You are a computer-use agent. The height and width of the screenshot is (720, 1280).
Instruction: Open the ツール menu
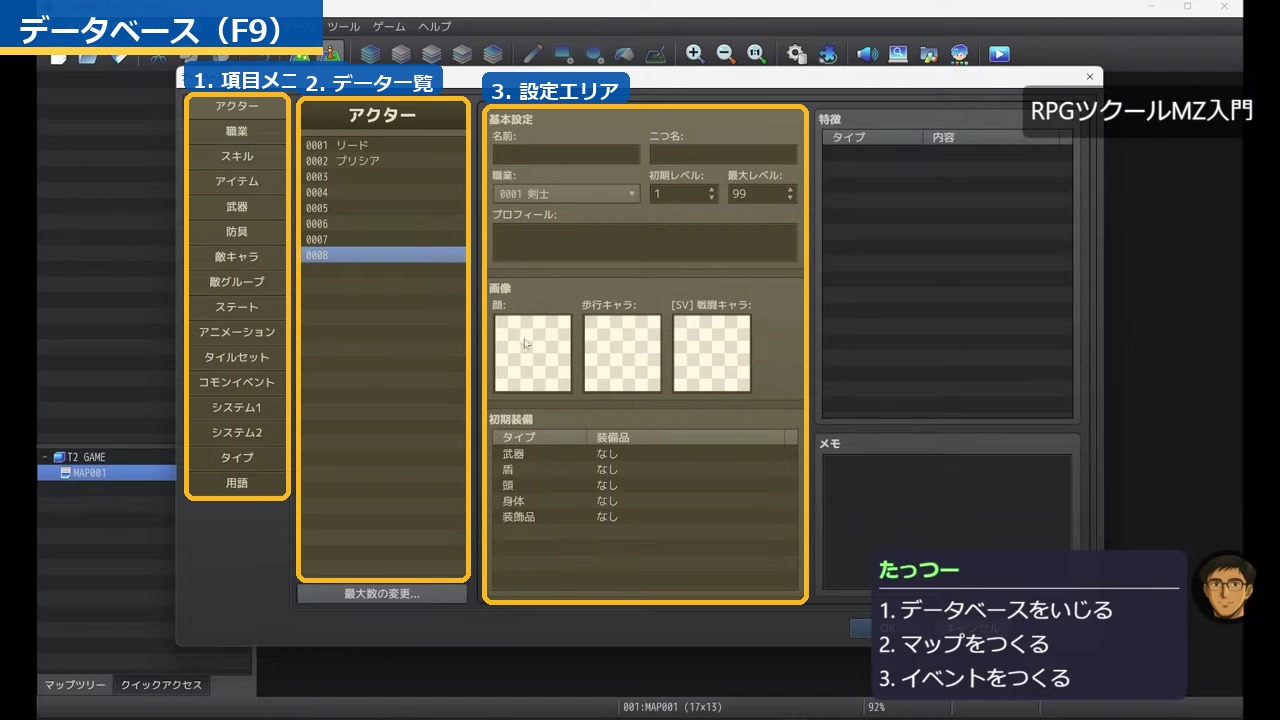(344, 26)
